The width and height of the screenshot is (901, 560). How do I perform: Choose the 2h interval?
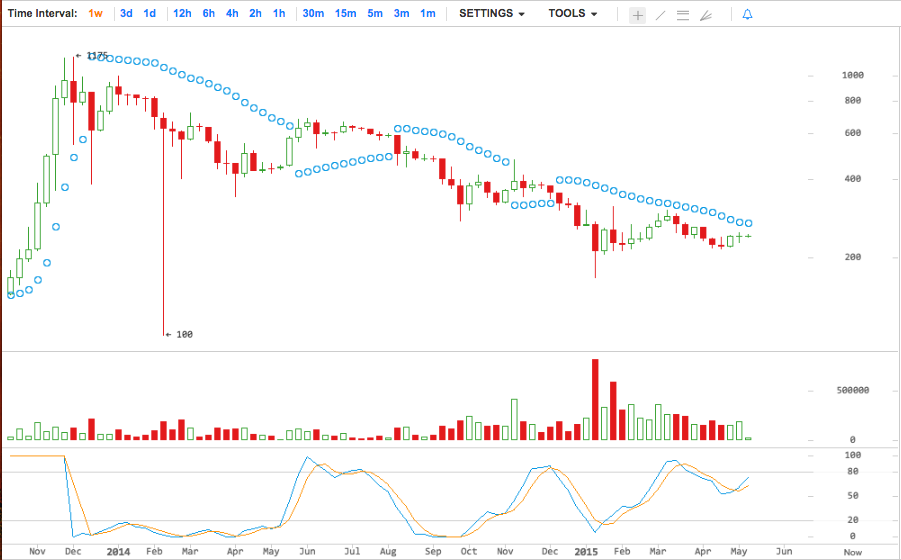[256, 13]
